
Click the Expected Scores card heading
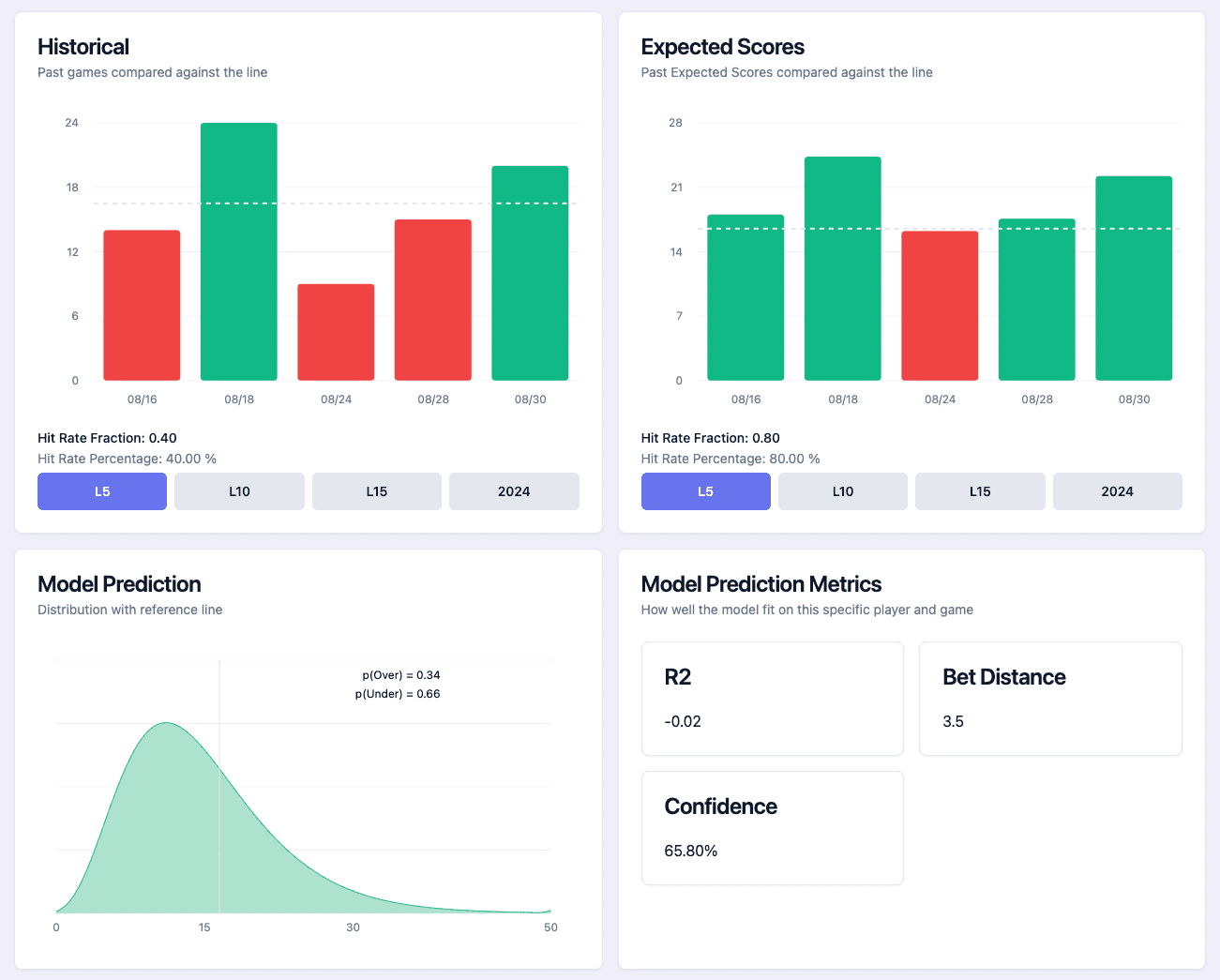pyautogui.click(x=723, y=47)
